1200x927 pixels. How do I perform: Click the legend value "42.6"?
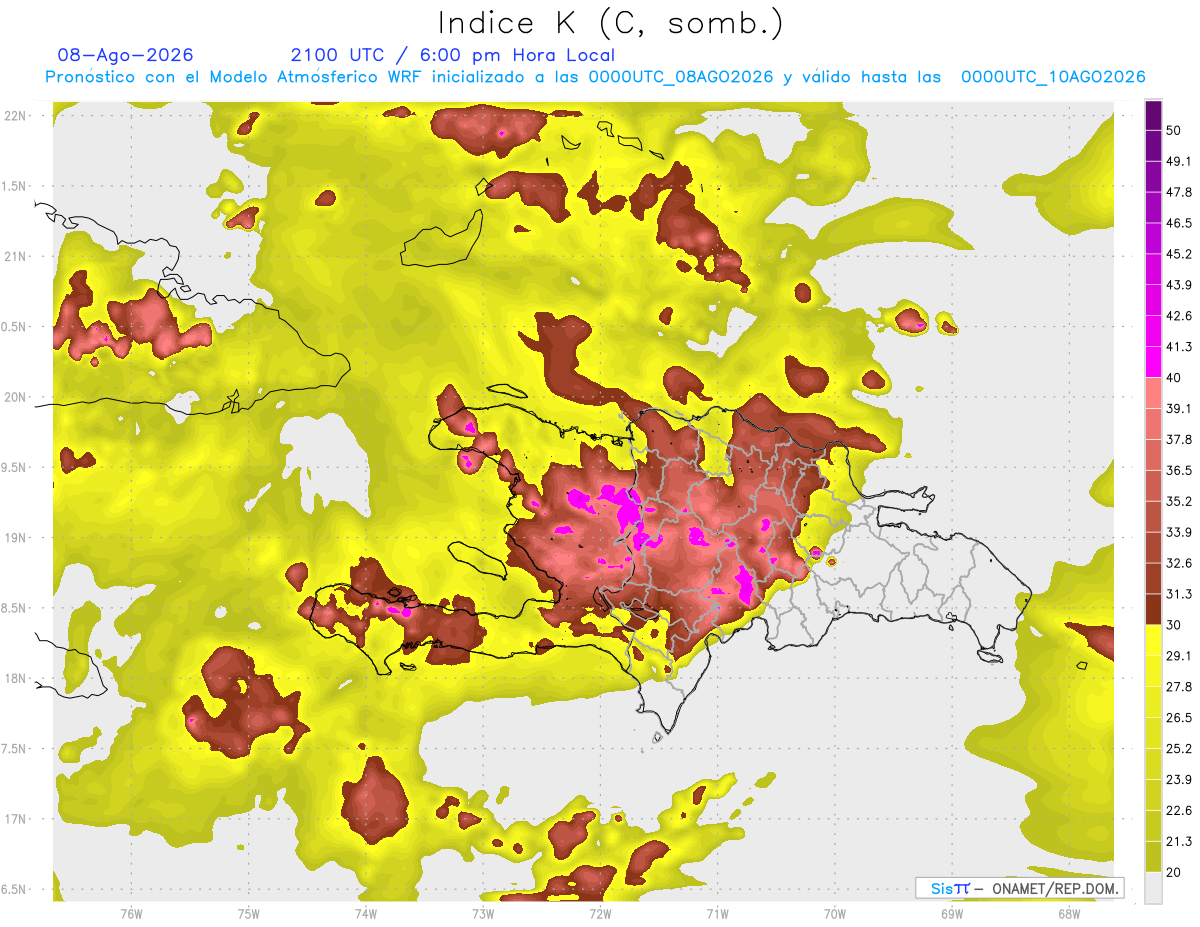(x=1179, y=316)
